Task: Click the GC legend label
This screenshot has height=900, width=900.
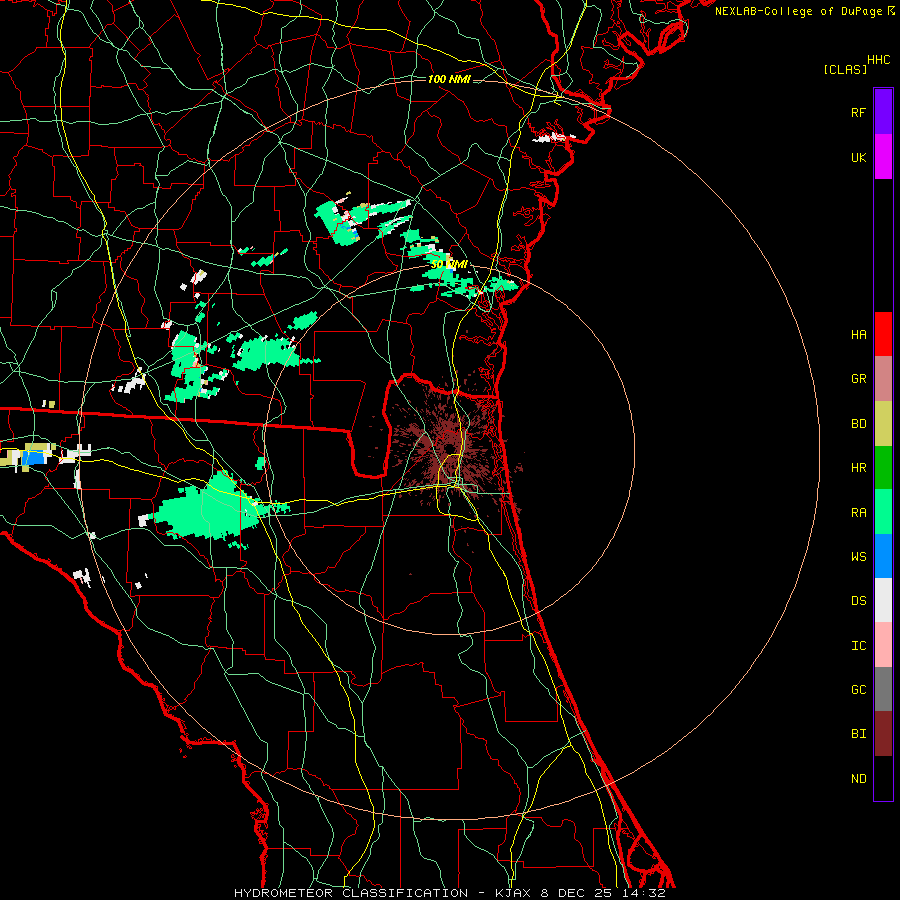Action: 859,689
